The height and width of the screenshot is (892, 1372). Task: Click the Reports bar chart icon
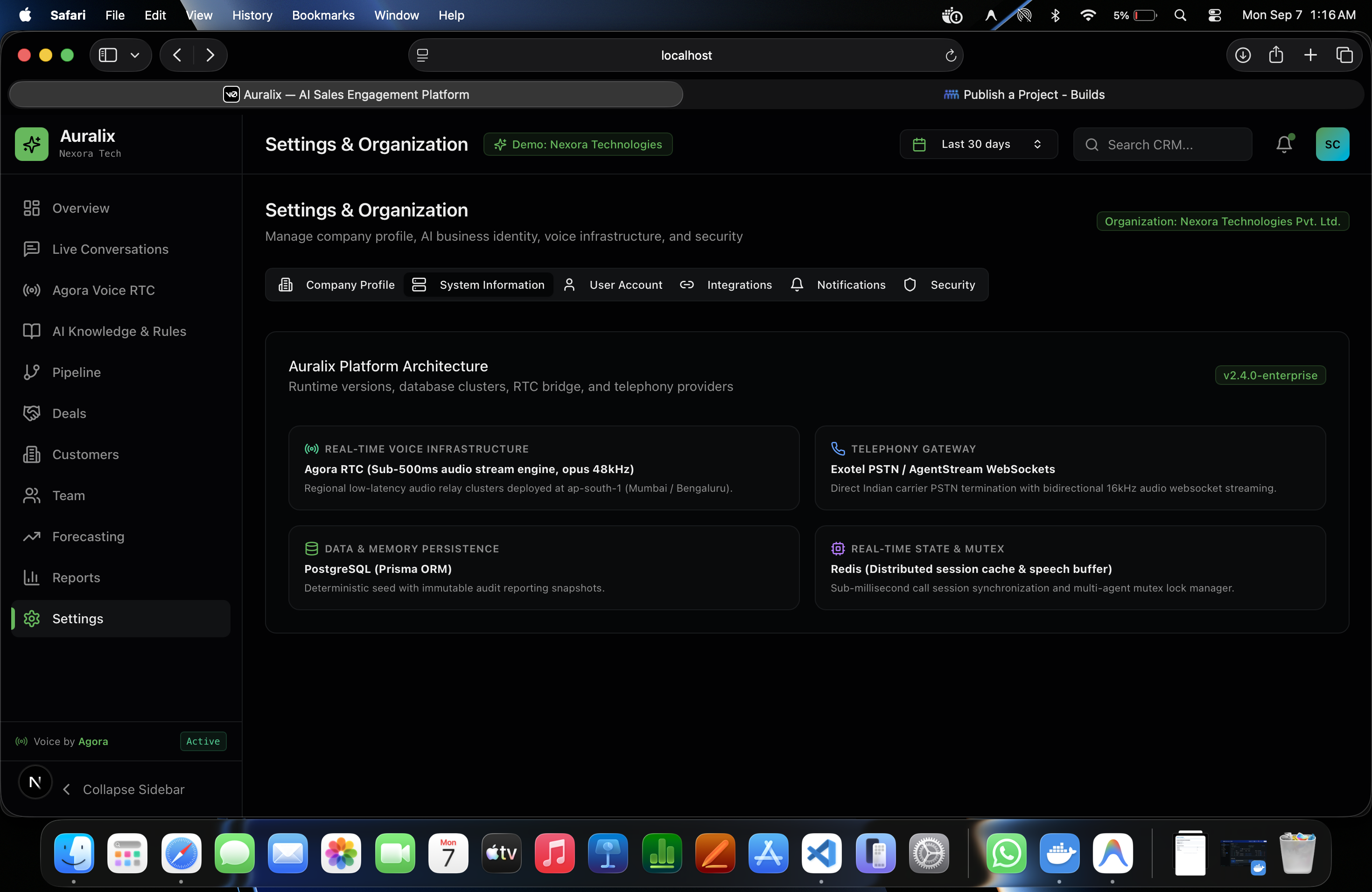(x=32, y=578)
